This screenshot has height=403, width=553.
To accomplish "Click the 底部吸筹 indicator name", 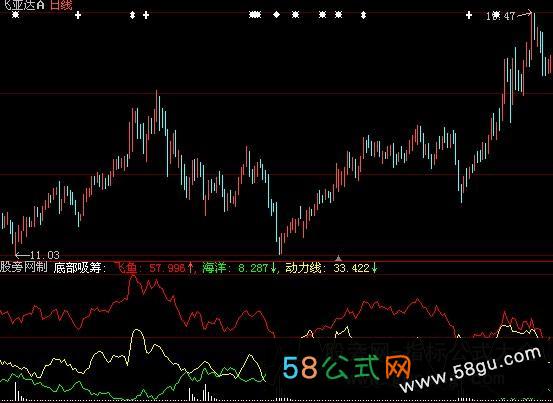I will click(x=77, y=268).
